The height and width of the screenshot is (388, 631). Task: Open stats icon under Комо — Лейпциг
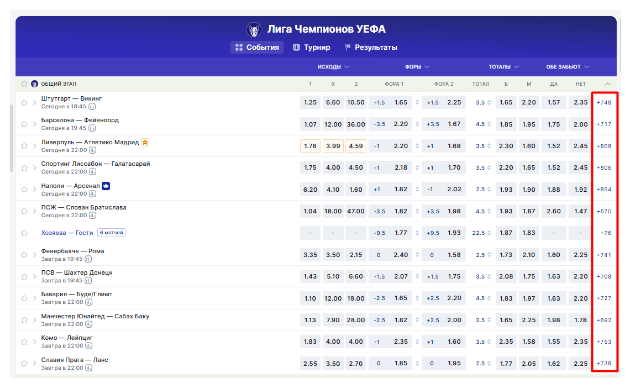point(89,346)
